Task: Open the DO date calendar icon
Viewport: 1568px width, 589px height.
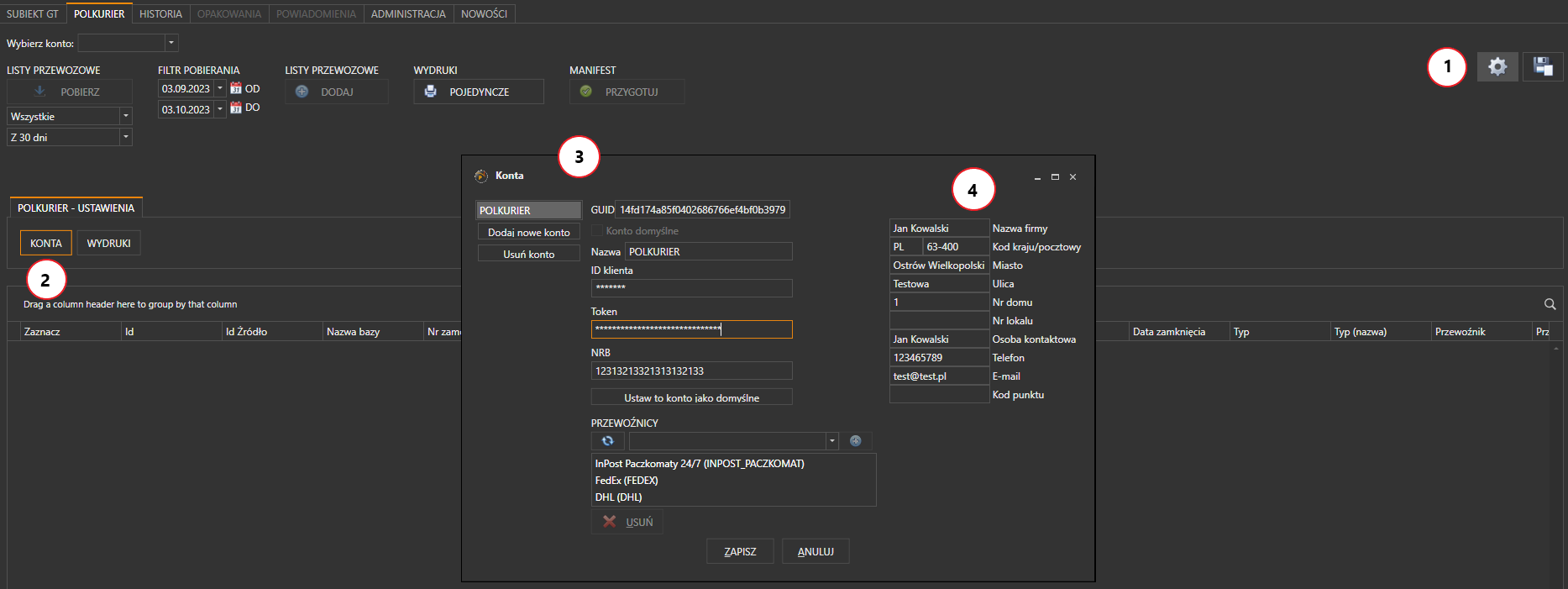Action: point(236,108)
